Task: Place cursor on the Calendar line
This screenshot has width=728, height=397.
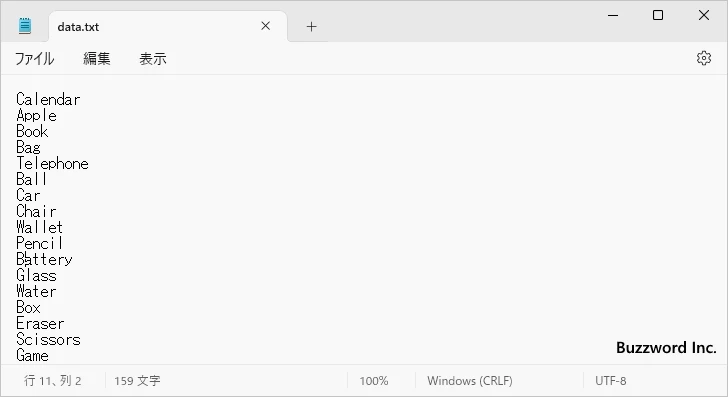Action: click(x=48, y=99)
